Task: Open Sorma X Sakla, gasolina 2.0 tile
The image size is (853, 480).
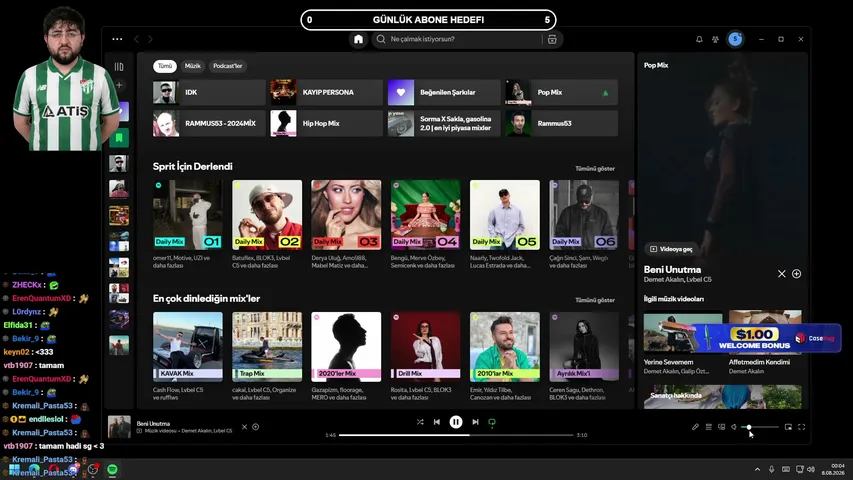Action: click(444, 124)
